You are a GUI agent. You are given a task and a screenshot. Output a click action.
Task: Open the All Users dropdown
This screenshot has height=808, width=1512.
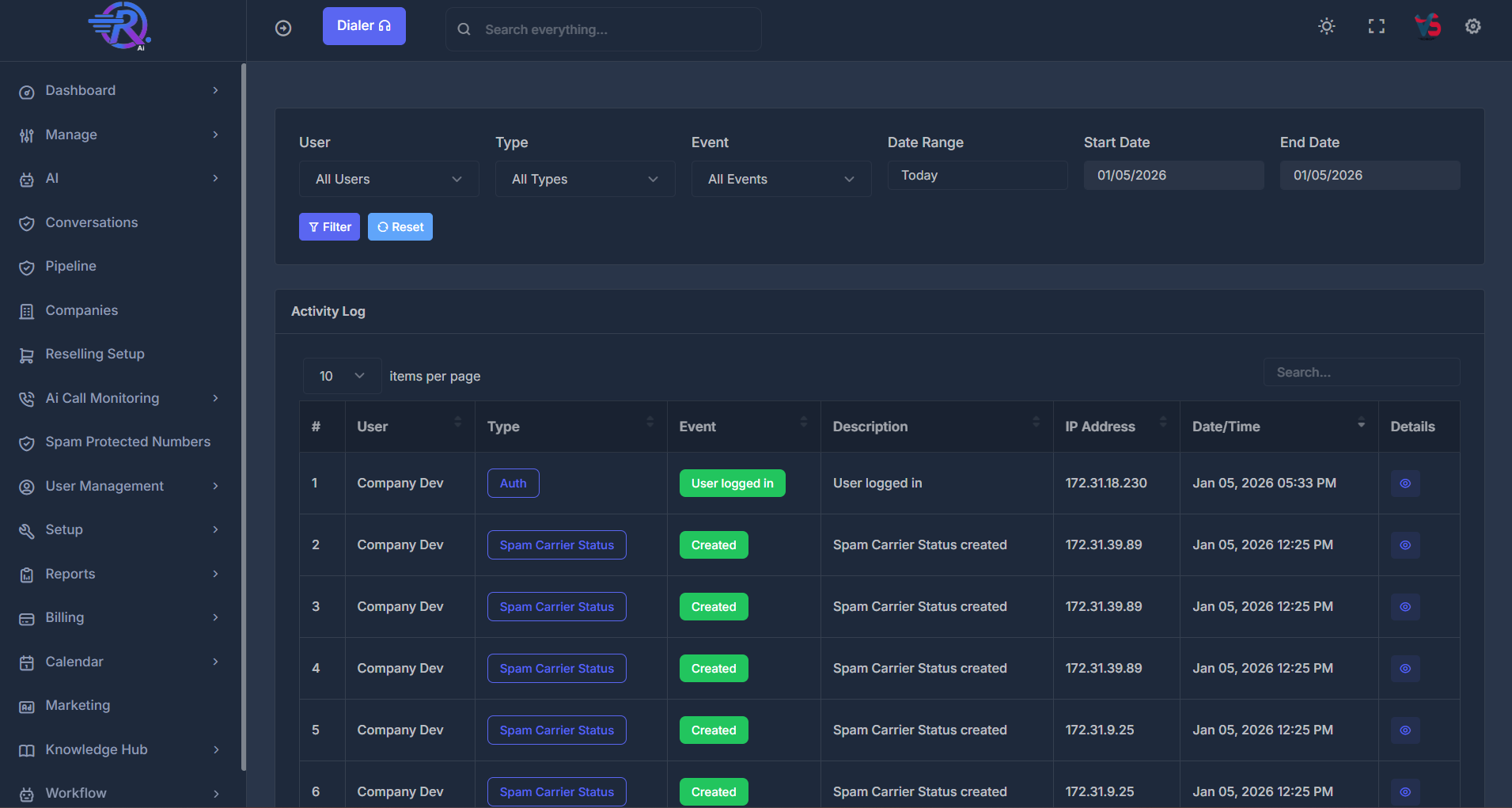(x=388, y=179)
